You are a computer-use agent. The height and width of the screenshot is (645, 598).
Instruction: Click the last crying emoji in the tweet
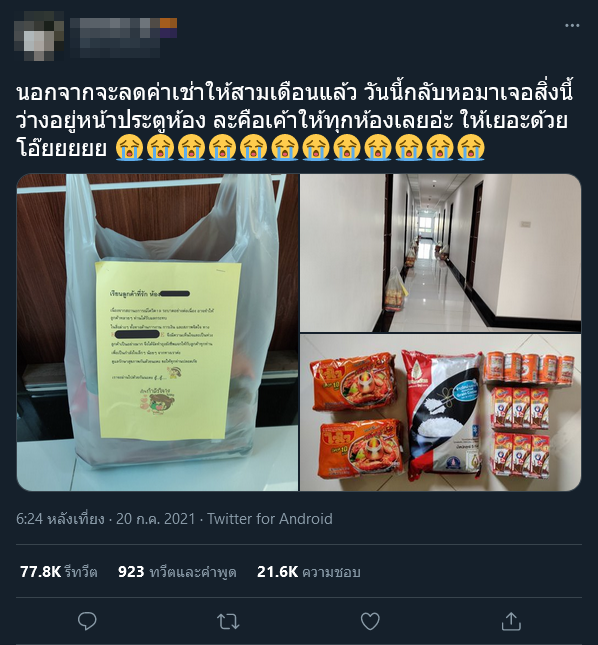click(x=471, y=147)
